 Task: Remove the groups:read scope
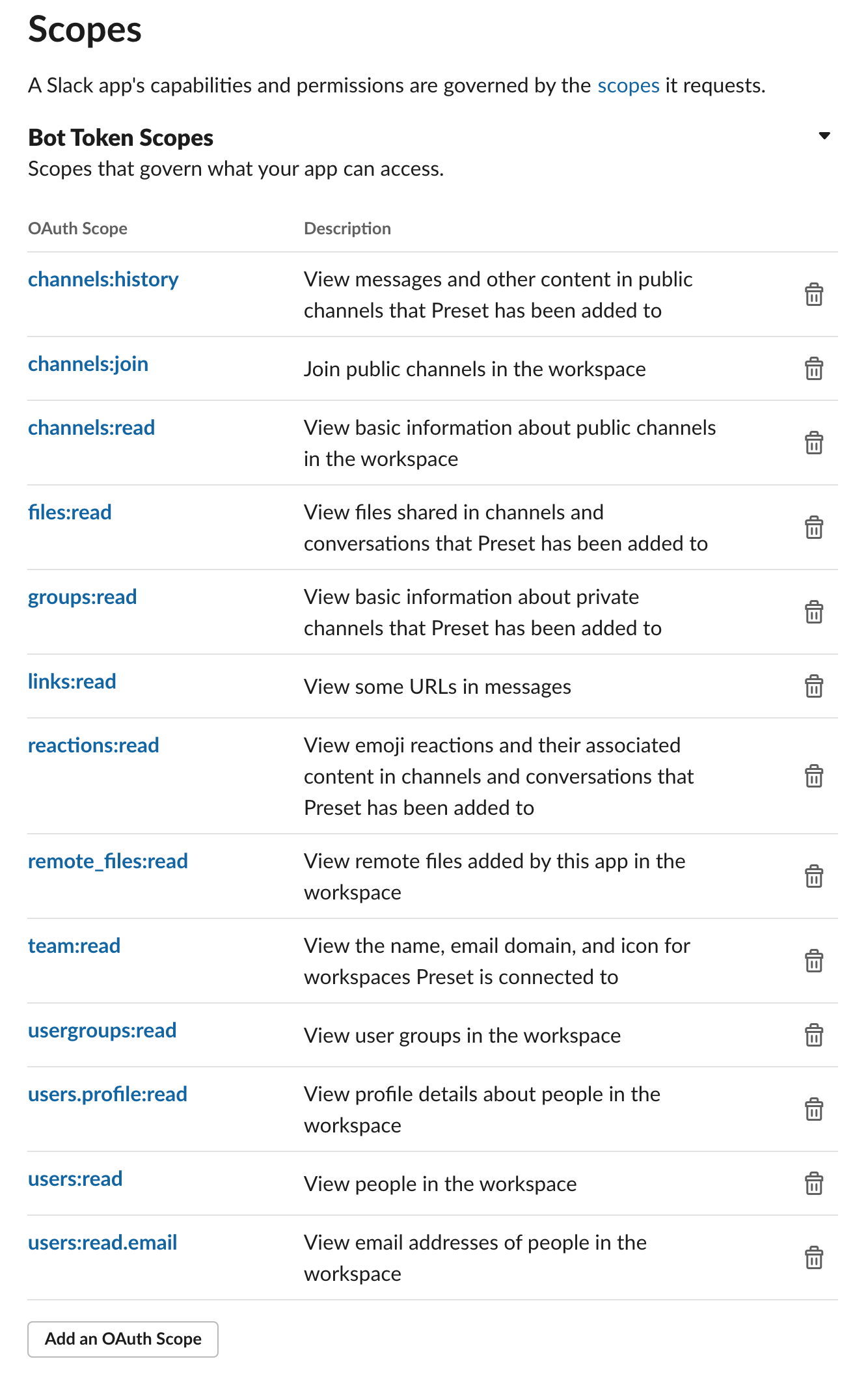pos(814,612)
